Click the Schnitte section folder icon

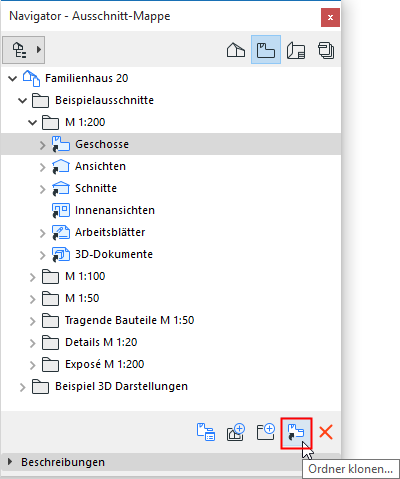click(x=61, y=188)
